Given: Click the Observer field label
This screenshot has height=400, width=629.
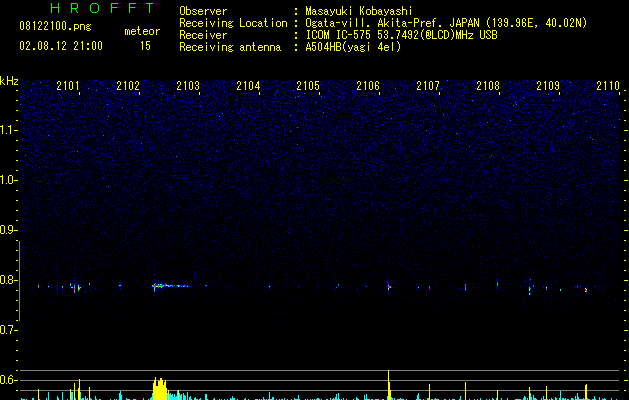Looking at the screenshot, I should pyautogui.click(x=203, y=11).
